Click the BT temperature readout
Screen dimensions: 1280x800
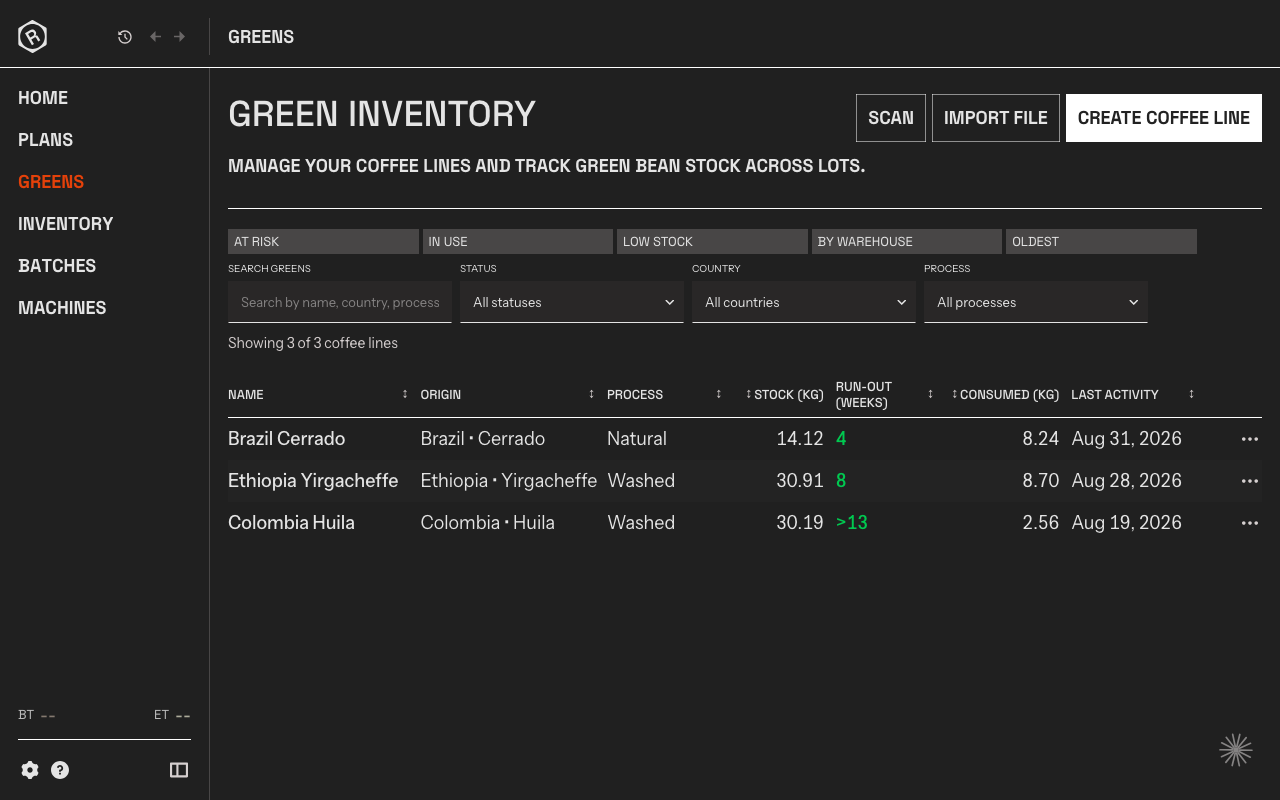[x=37, y=715]
